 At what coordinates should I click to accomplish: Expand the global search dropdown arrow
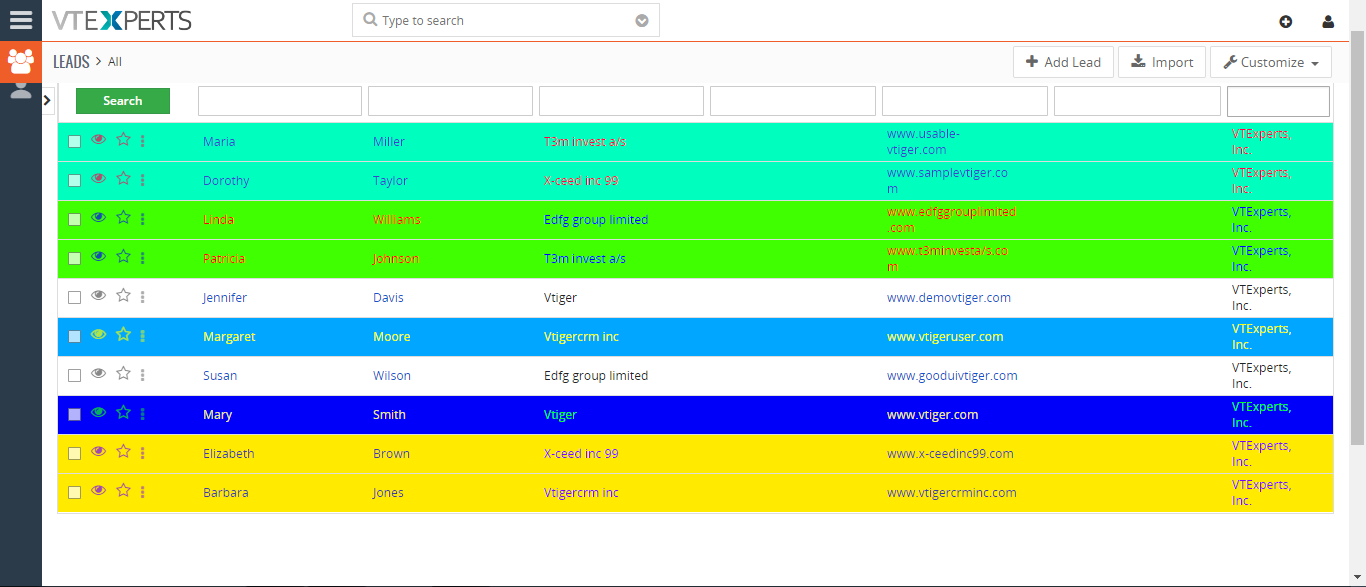pos(642,21)
